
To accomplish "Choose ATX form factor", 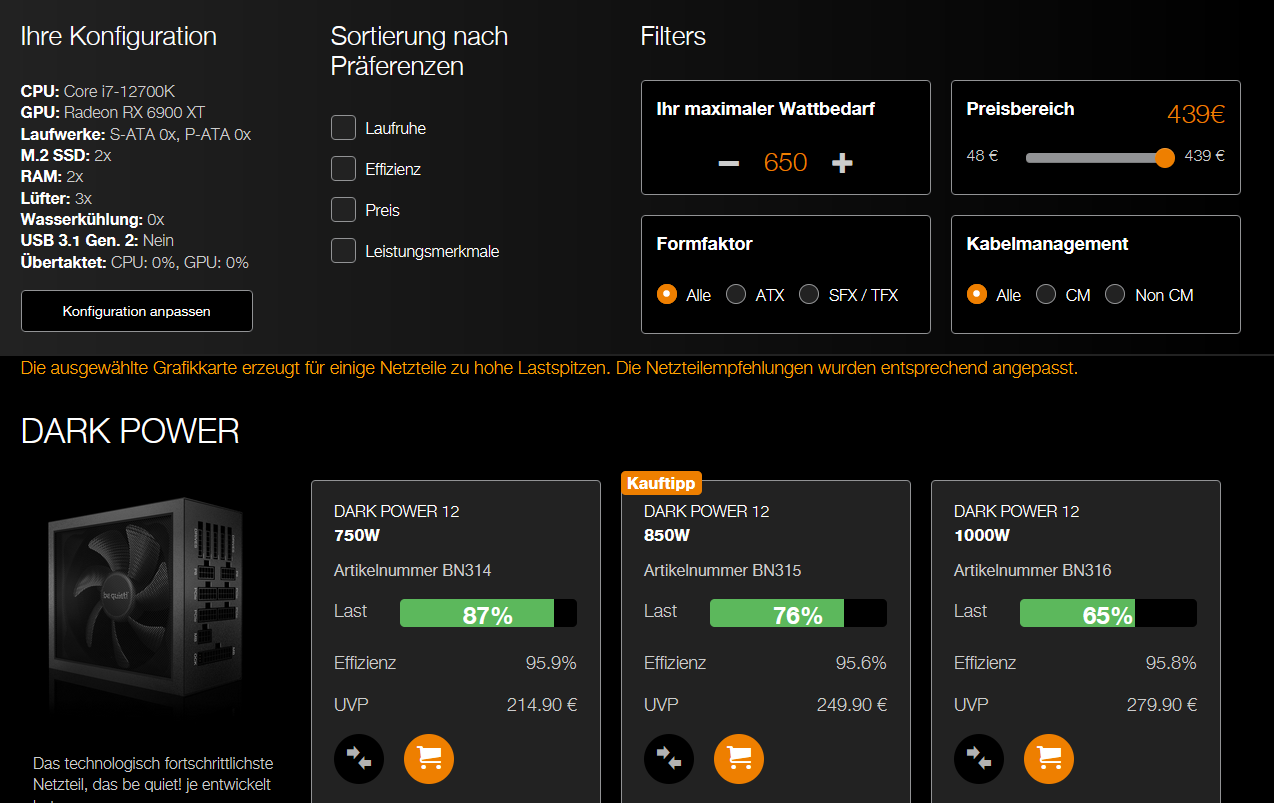I will [736, 295].
